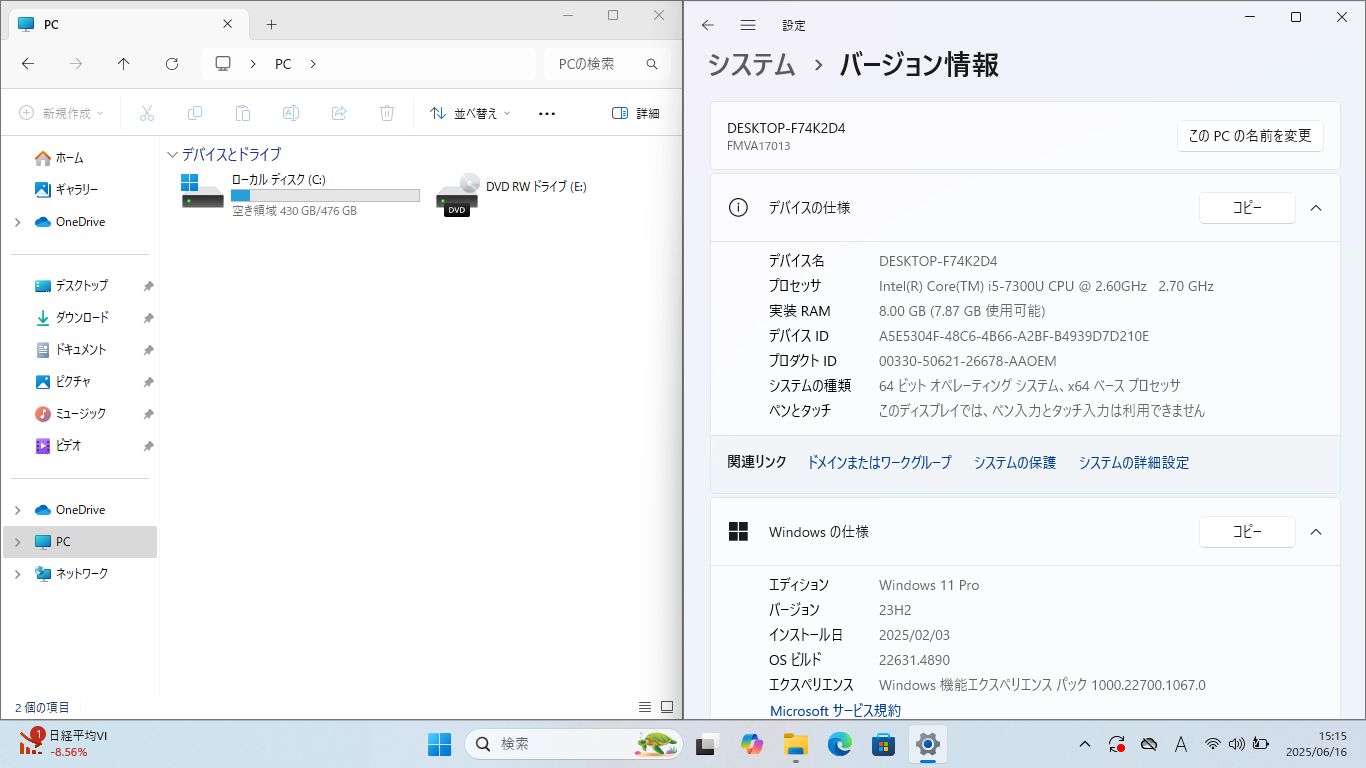Click File Explorer icon on the taskbar
This screenshot has height=768, width=1366.
coord(795,744)
